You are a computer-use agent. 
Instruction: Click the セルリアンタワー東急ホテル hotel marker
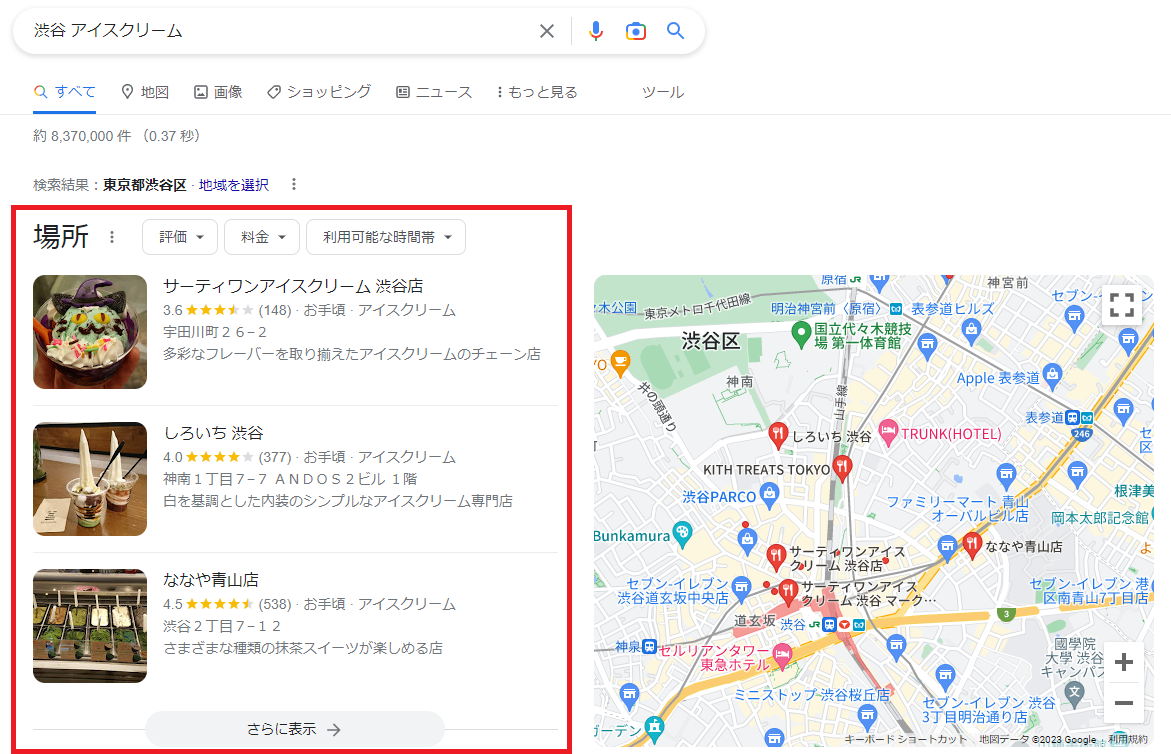(x=782, y=656)
